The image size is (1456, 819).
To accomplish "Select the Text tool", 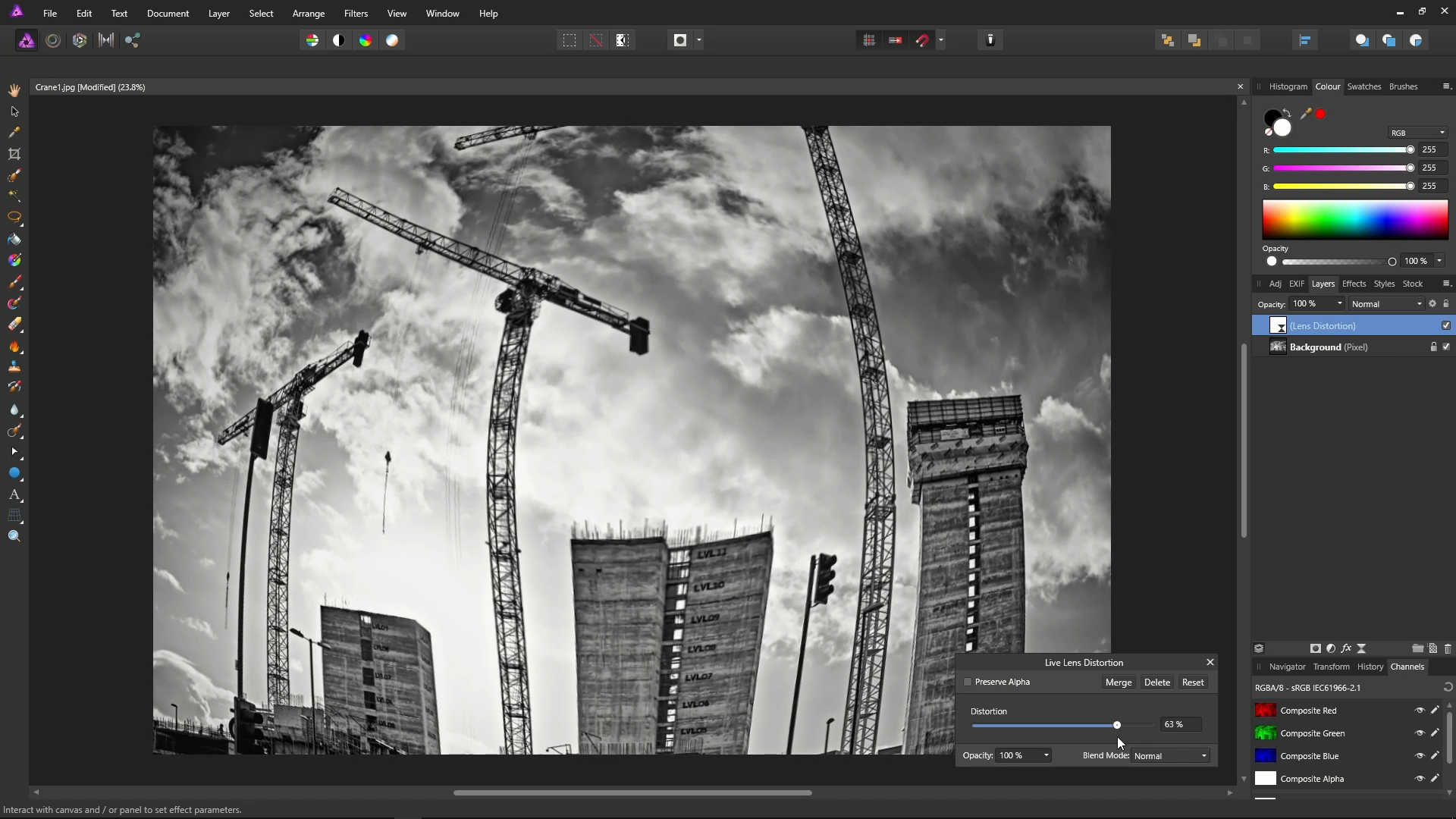I will point(14,494).
